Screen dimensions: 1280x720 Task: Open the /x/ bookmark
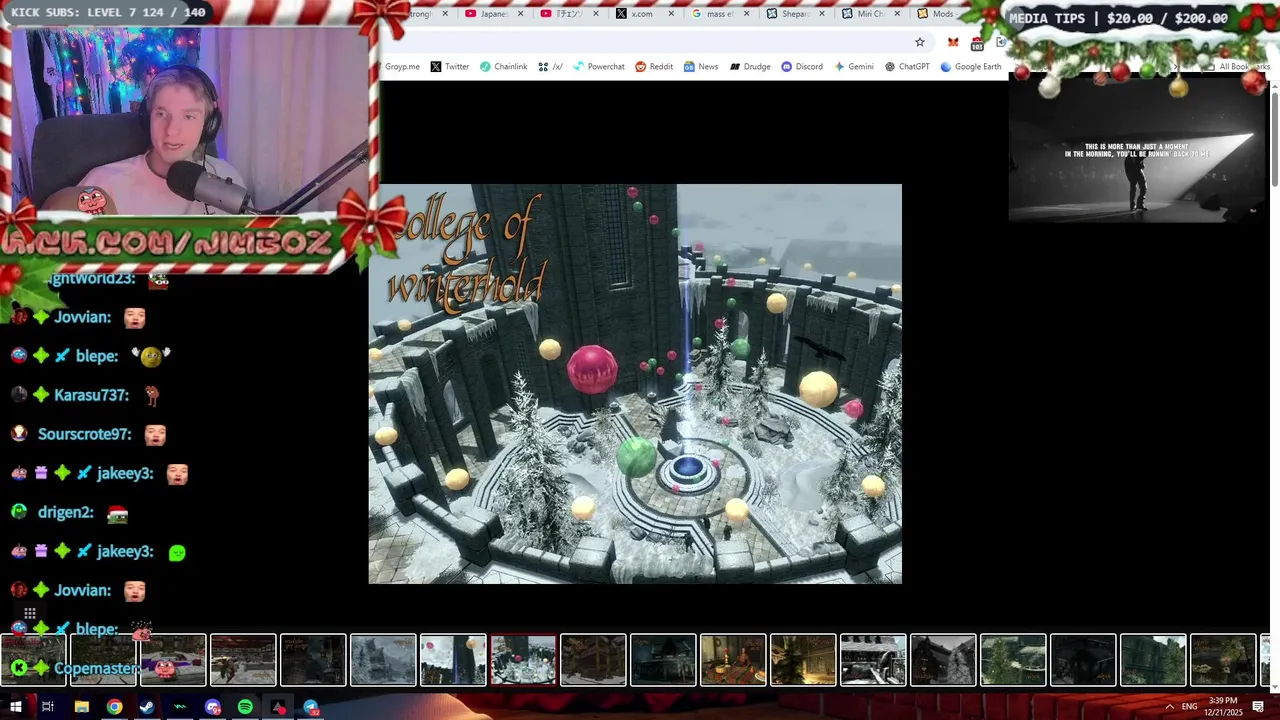550,67
